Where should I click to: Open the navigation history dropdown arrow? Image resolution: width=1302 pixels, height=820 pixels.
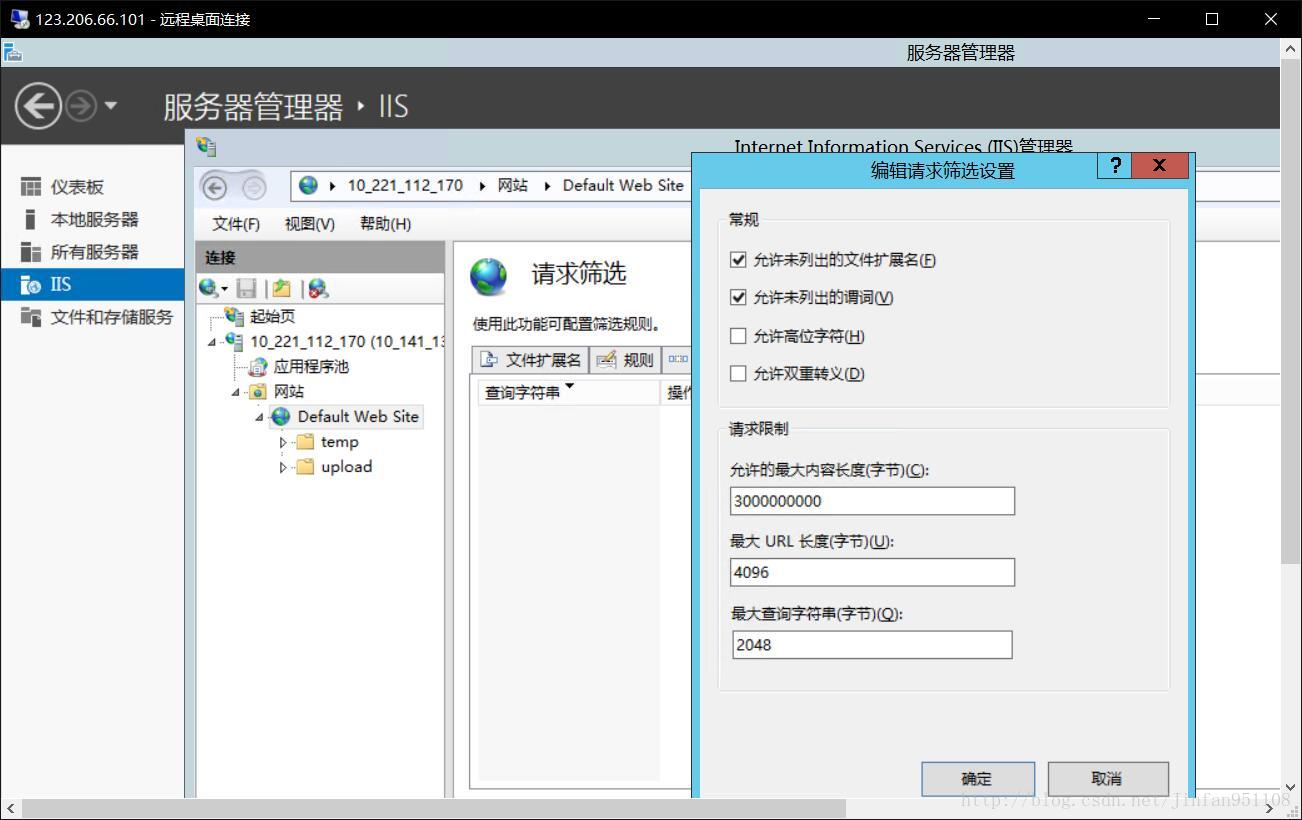coord(110,105)
